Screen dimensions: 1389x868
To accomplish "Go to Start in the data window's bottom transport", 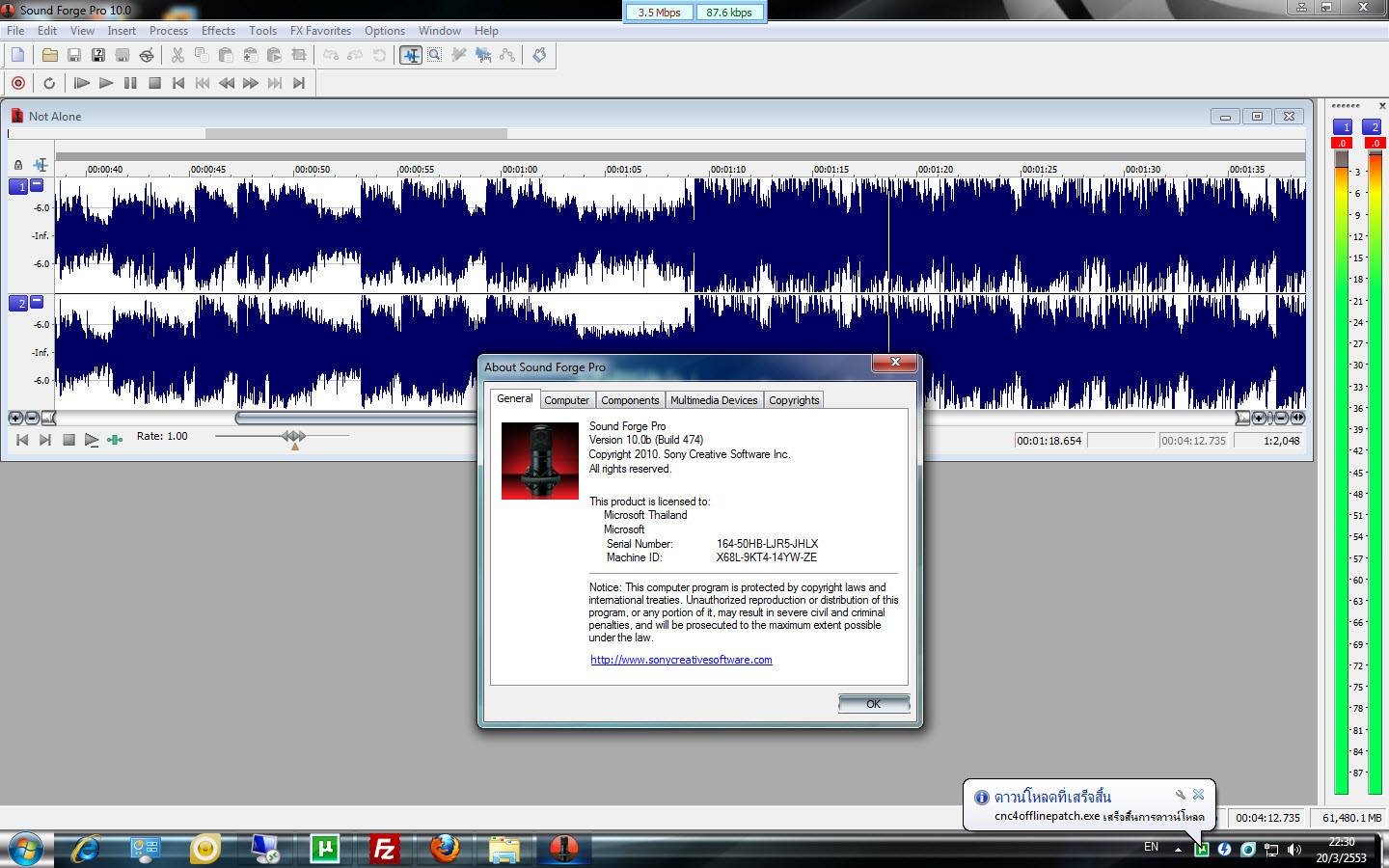I will click(22, 440).
